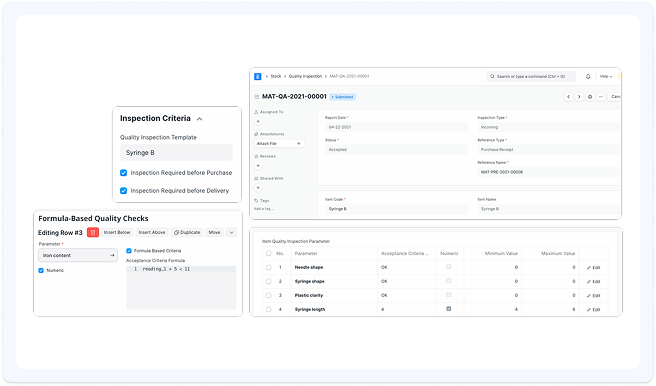Click the Move button

[x=214, y=233]
